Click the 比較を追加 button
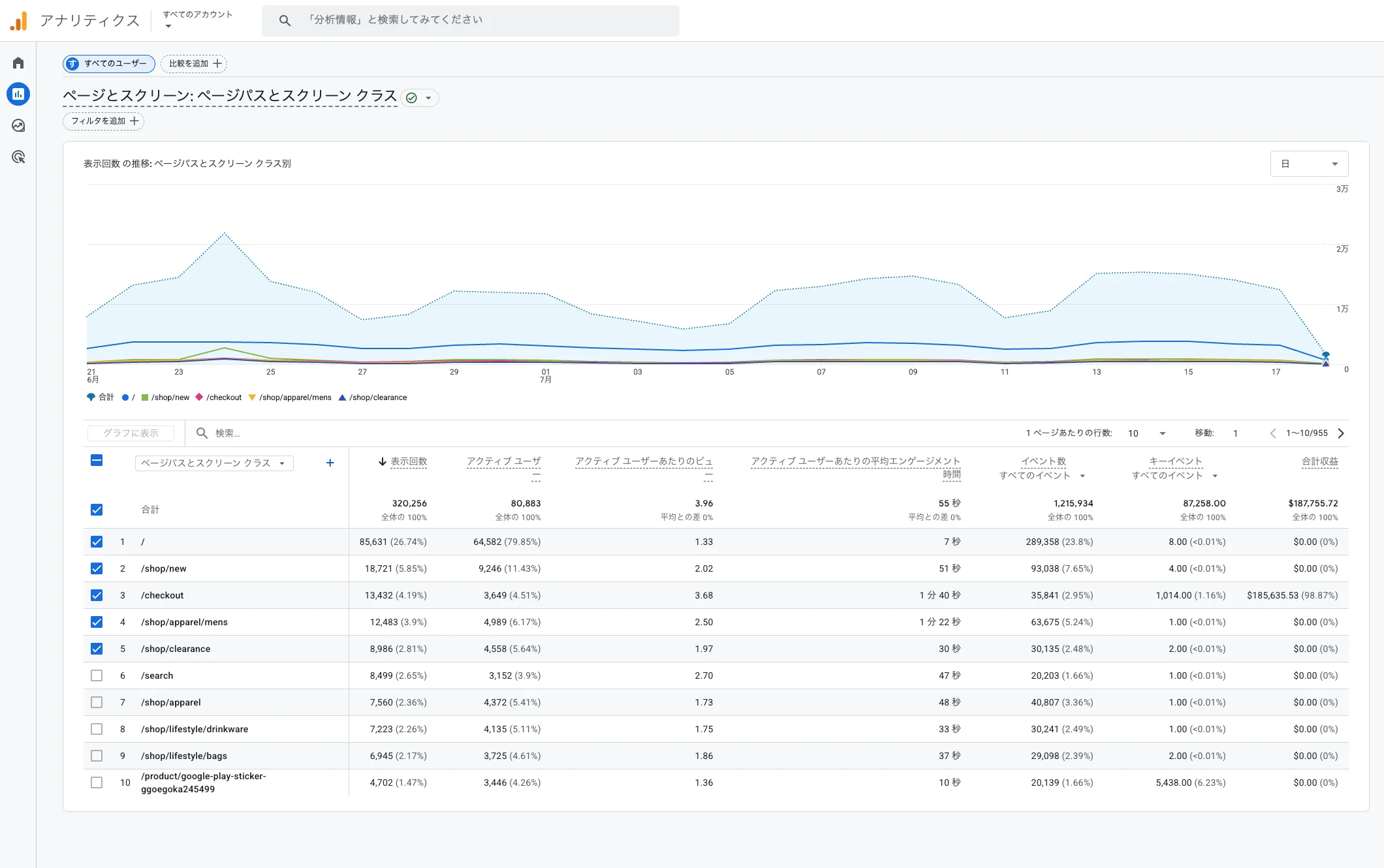This screenshot has width=1384, height=868. (x=194, y=63)
